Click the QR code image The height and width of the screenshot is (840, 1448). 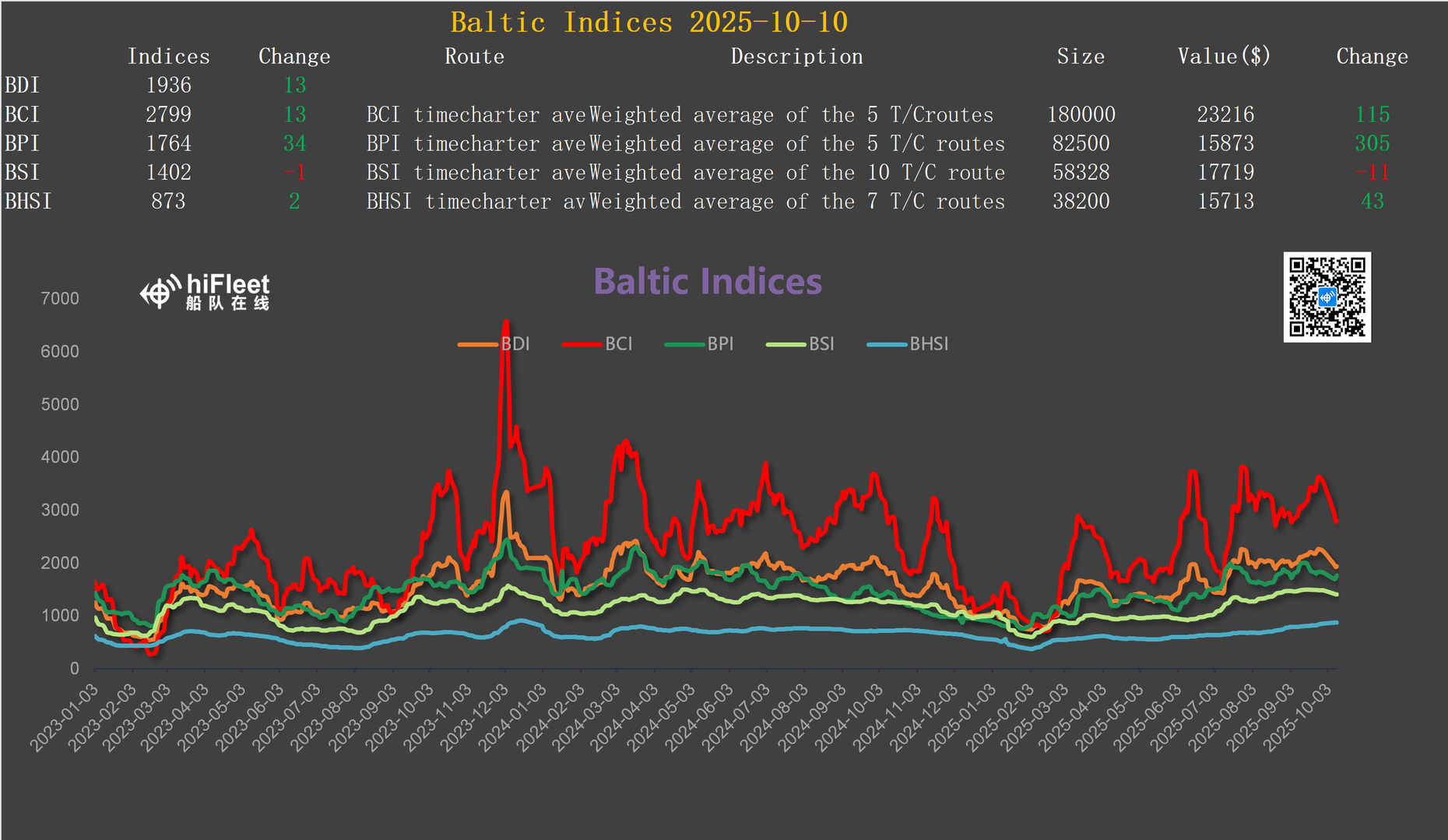(x=1327, y=297)
